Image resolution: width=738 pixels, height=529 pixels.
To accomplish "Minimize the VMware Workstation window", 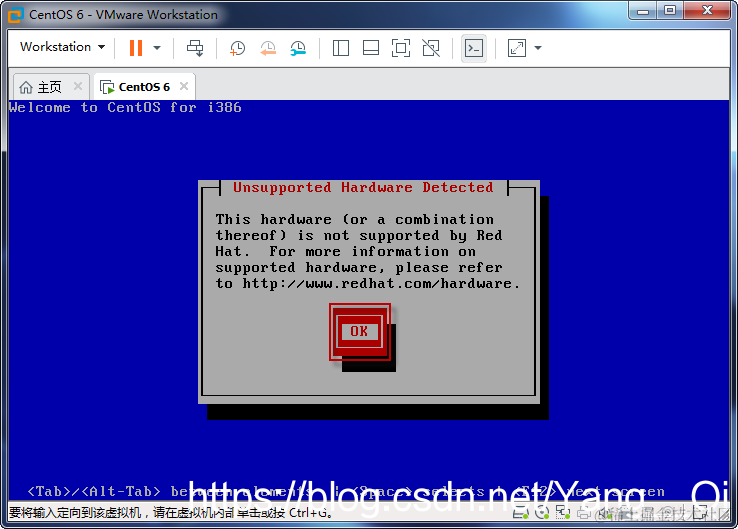I will 643,11.
